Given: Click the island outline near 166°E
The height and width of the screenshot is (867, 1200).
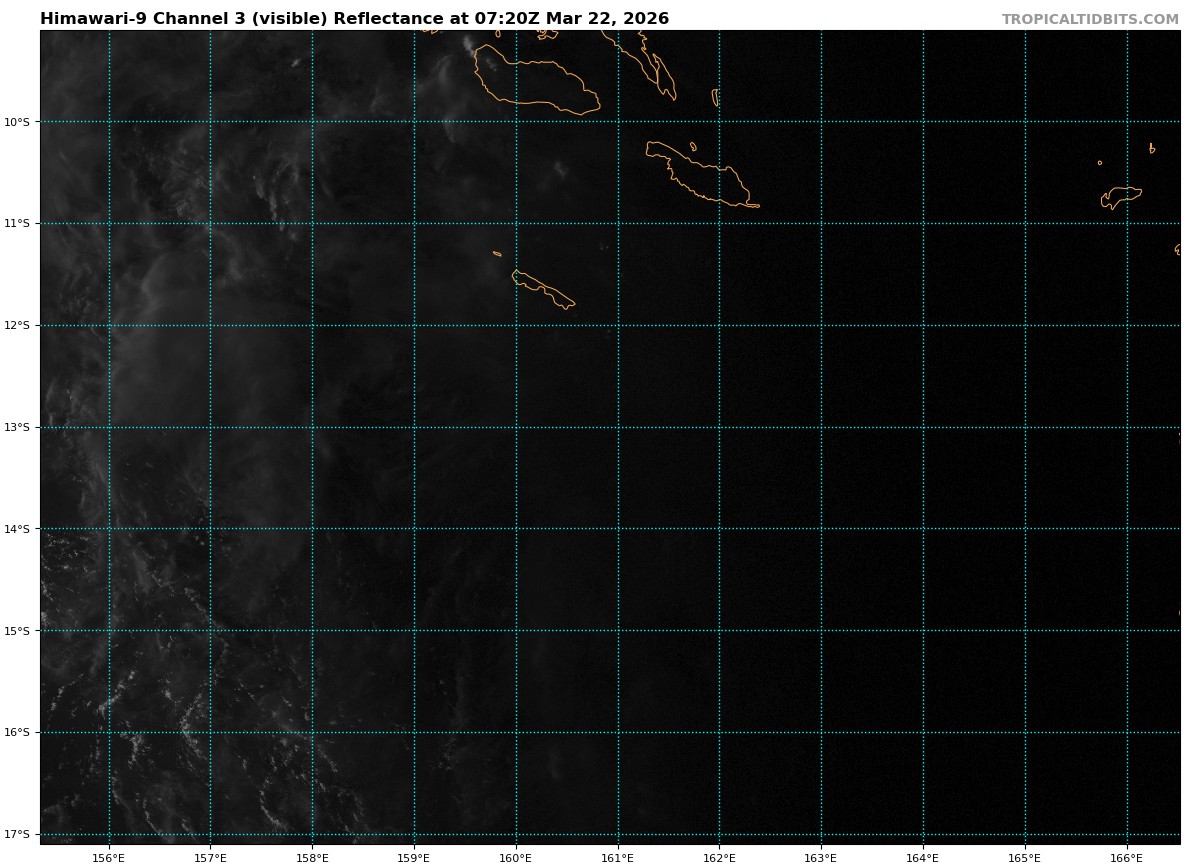Looking at the screenshot, I should tap(1121, 196).
